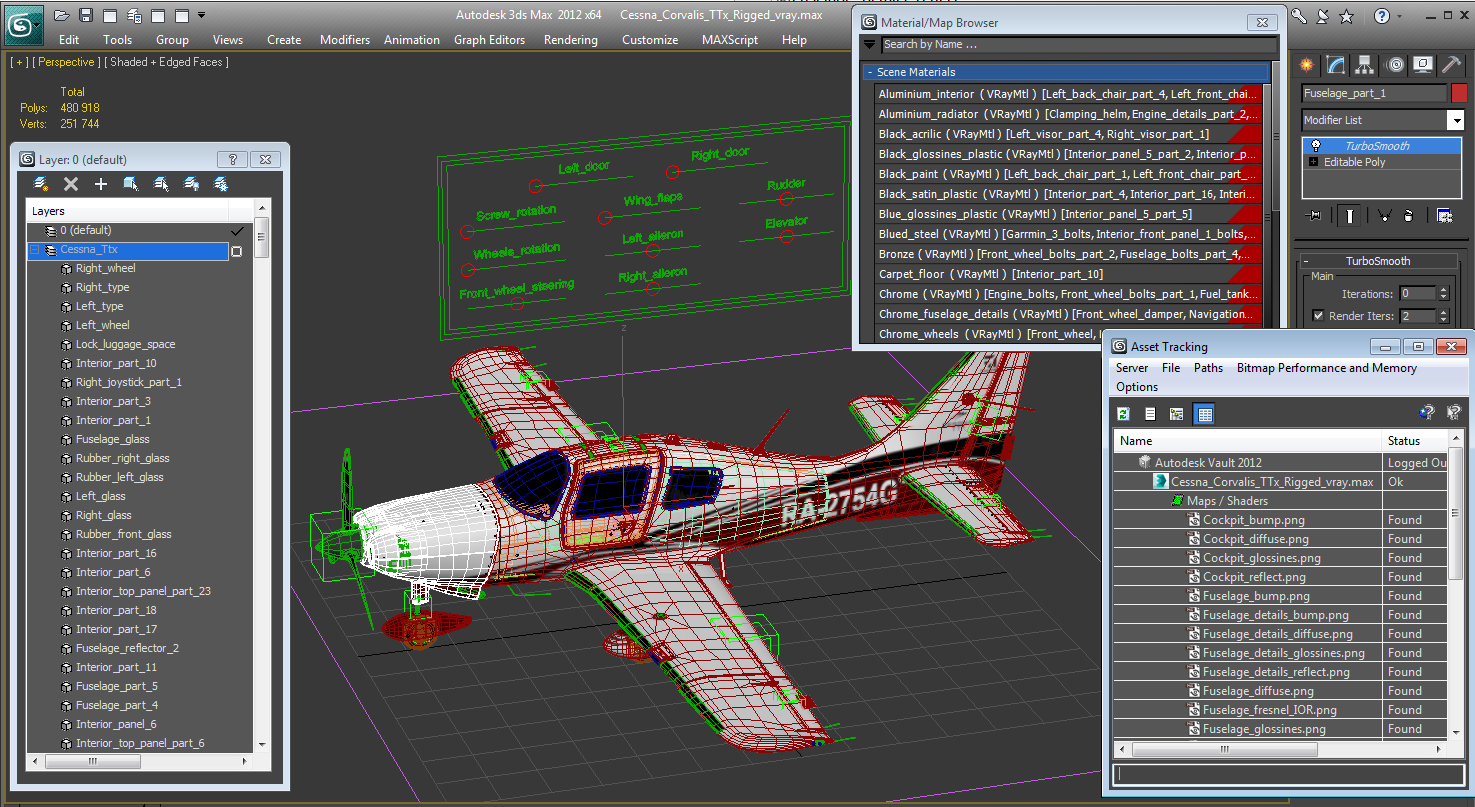
Task: Toggle the Cessna_TTx layer selection box
Action: coord(236,251)
